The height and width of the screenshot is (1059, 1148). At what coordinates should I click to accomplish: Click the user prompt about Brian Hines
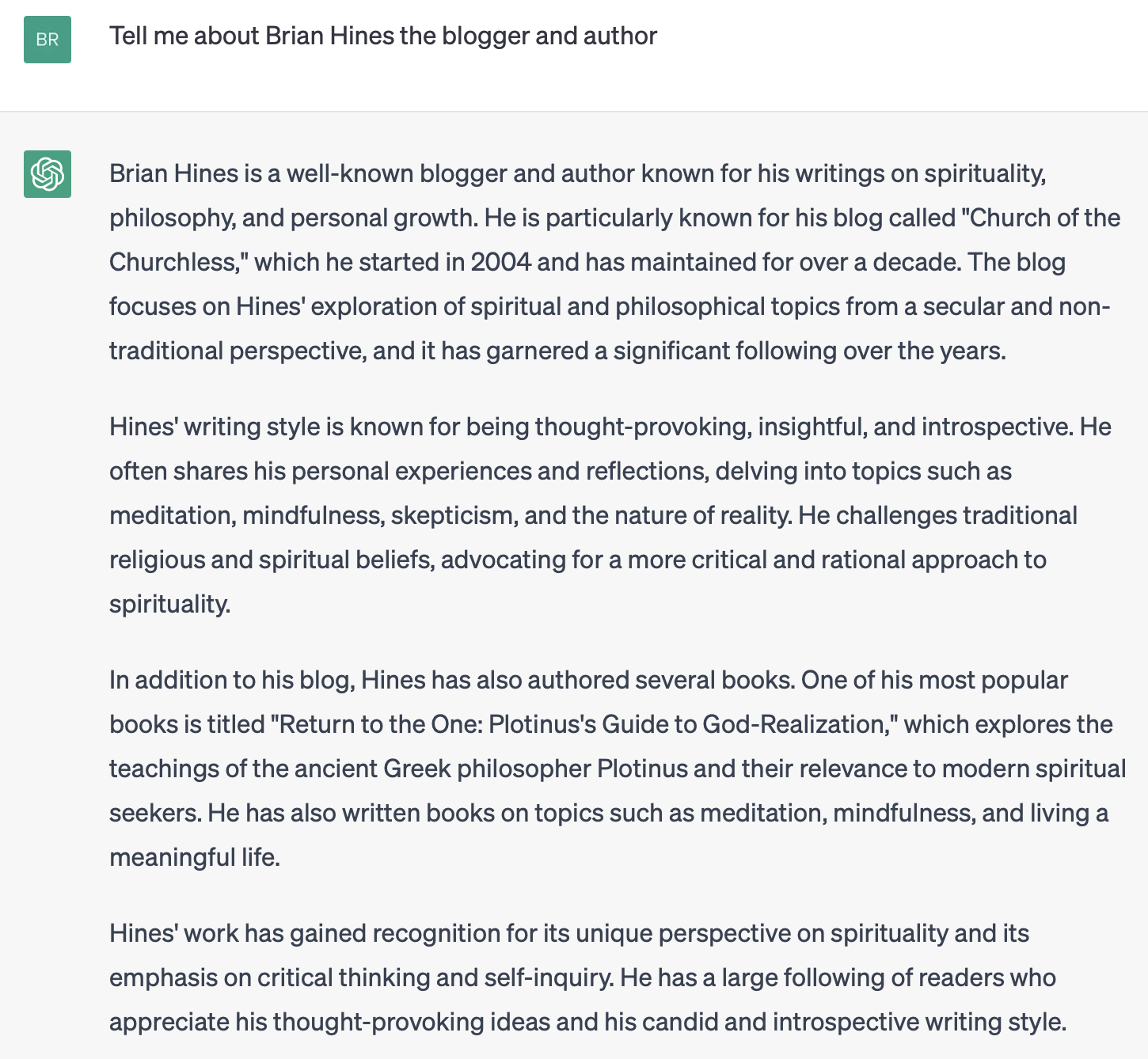tap(383, 36)
